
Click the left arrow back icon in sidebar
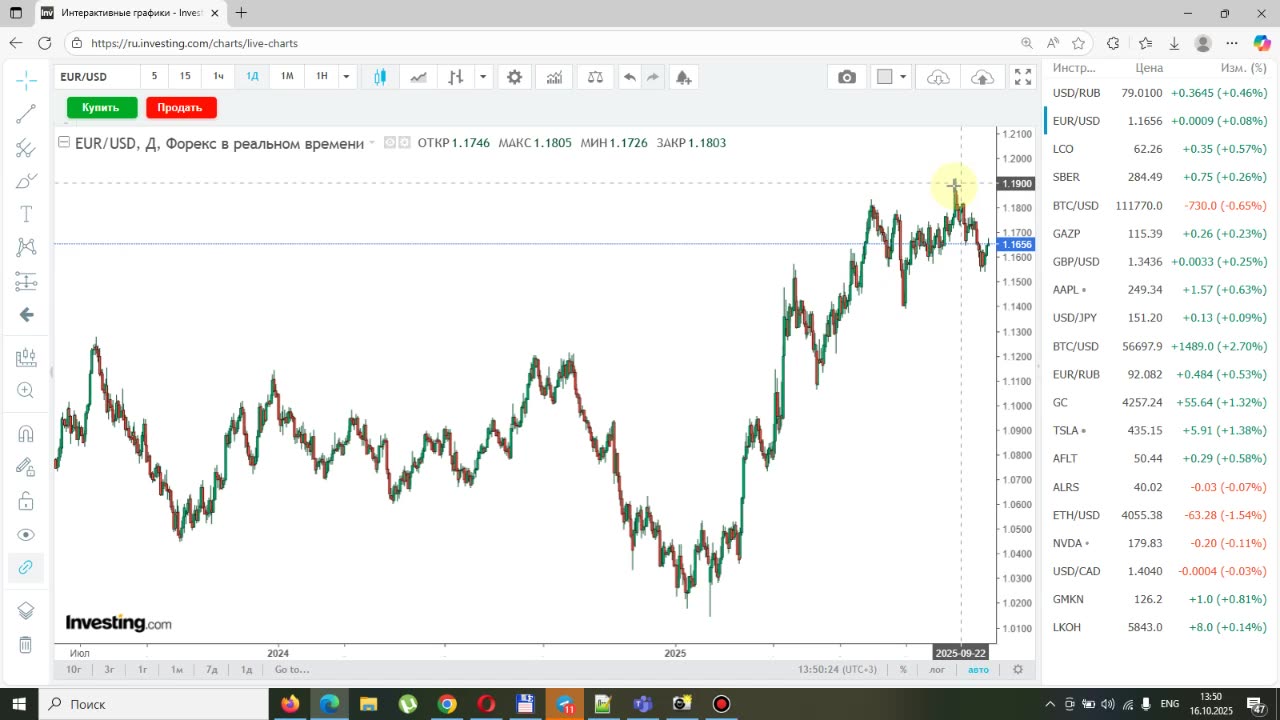point(26,315)
